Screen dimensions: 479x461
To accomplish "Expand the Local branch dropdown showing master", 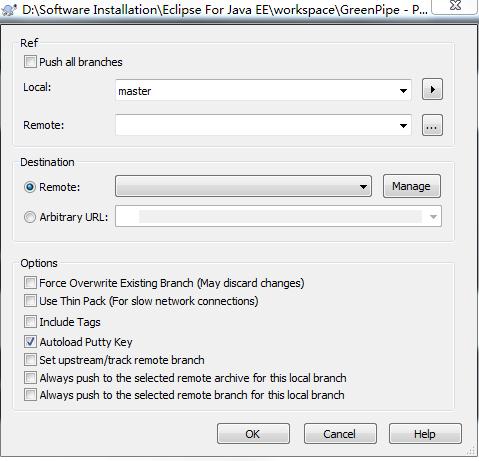I will 263,90.
